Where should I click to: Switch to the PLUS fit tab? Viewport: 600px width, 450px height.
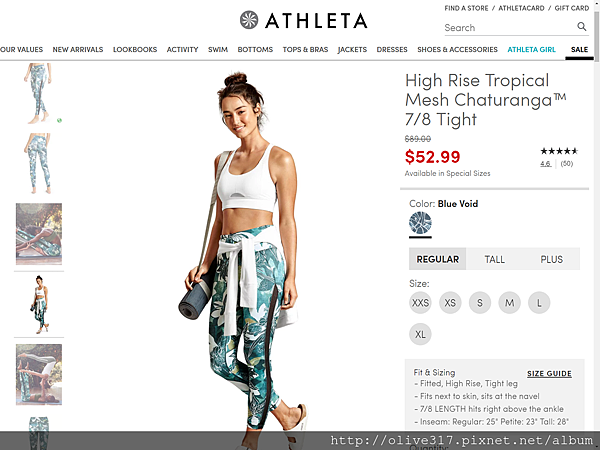point(551,259)
